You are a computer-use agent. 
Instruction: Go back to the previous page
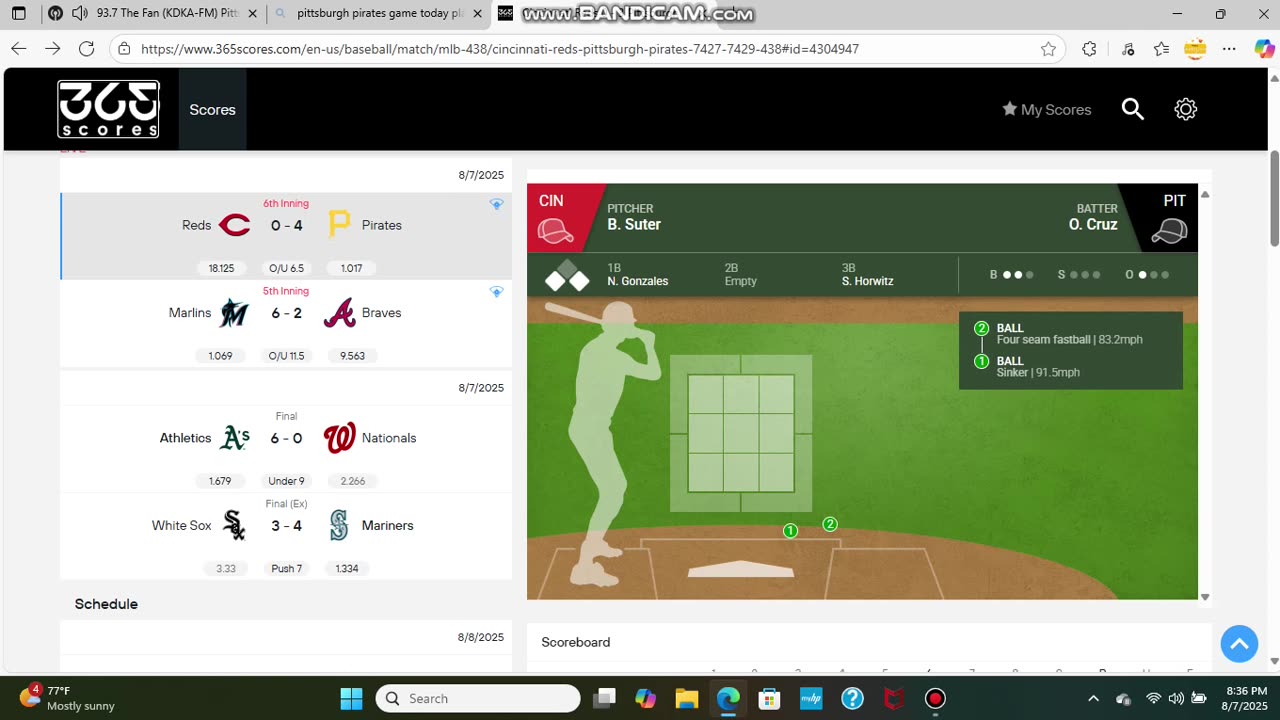coord(18,49)
